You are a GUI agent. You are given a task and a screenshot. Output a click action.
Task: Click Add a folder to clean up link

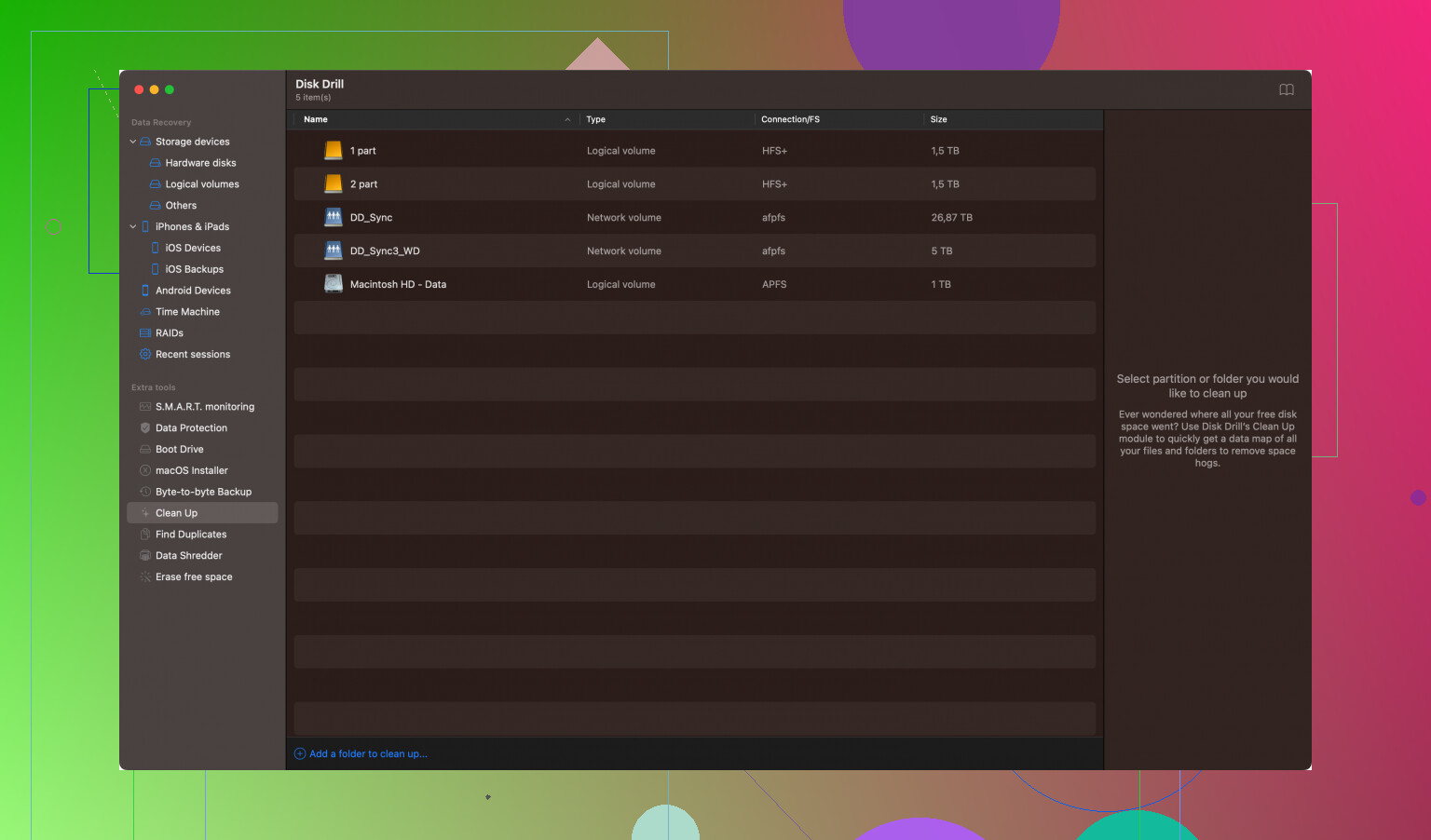point(367,754)
